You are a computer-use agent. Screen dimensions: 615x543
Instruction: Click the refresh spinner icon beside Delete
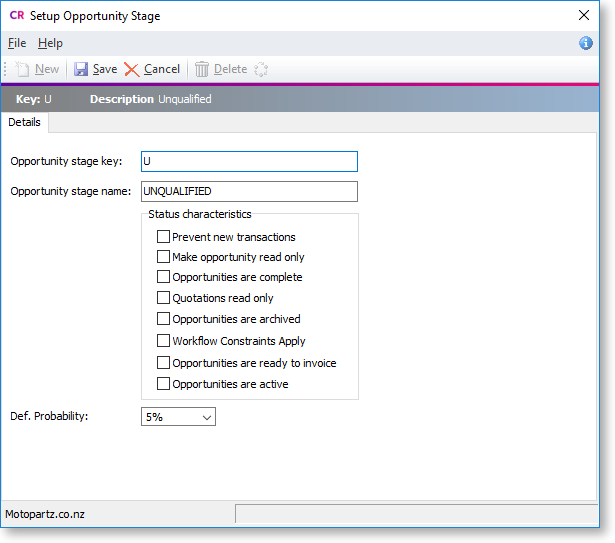coord(261,69)
